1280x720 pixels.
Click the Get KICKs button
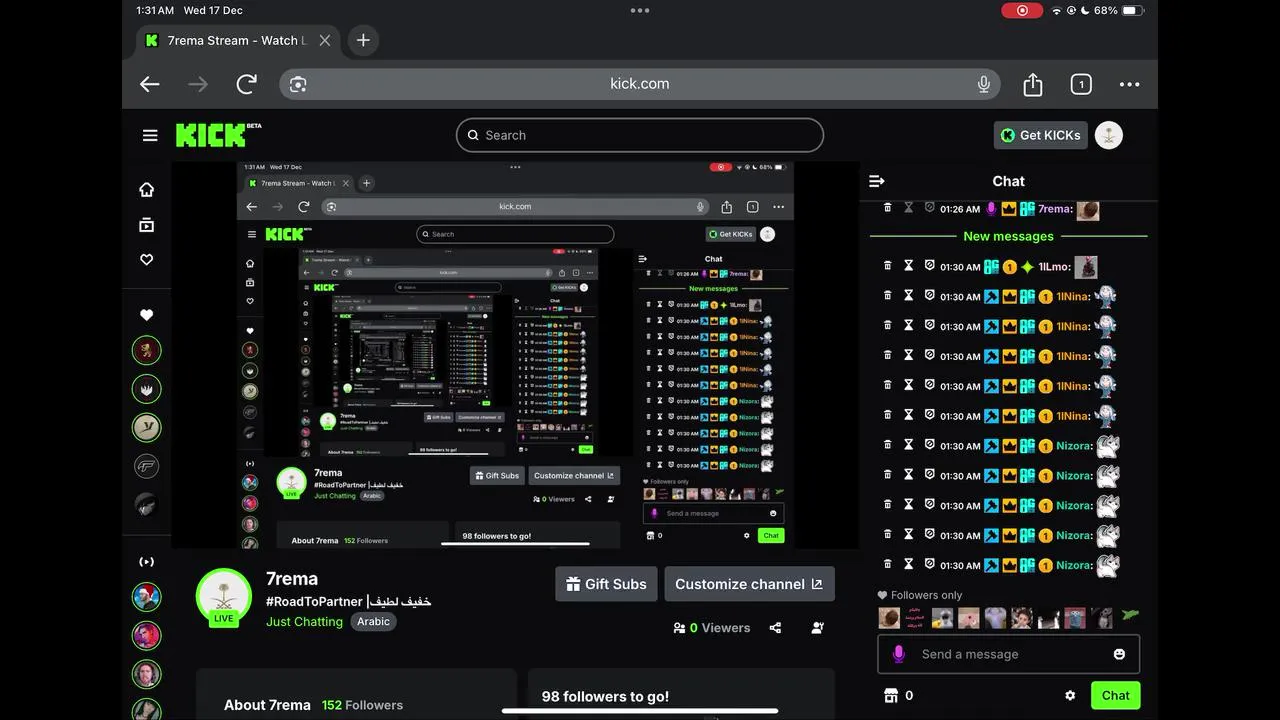1041,135
